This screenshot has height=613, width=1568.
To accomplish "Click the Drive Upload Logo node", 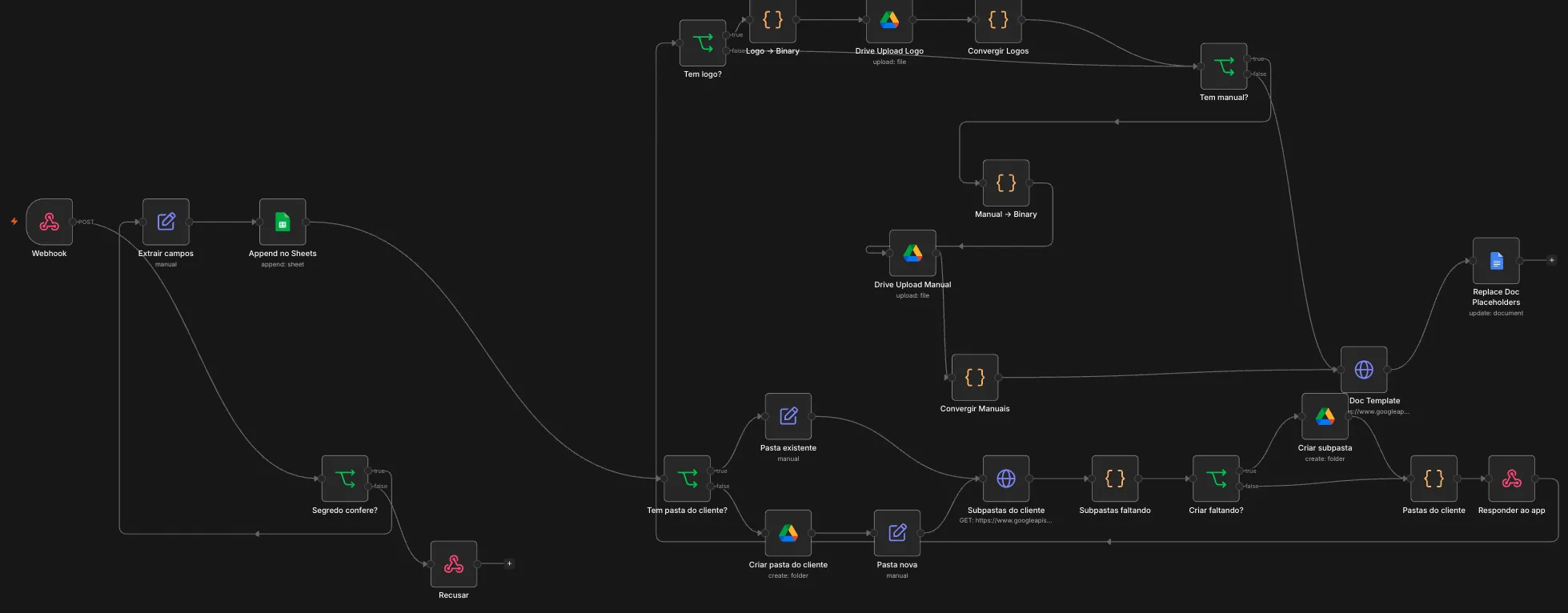I will (x=889, y=20).
